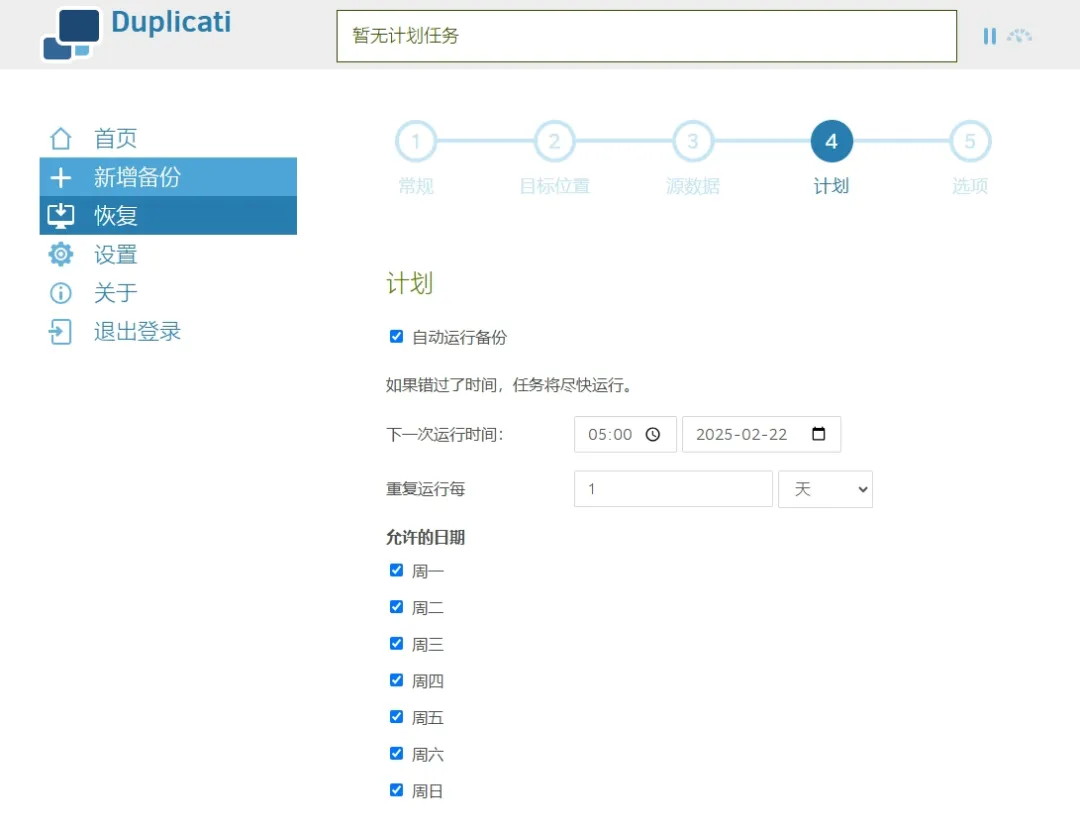
Task: Open the clock picker for 05:00
Action: 653,435
